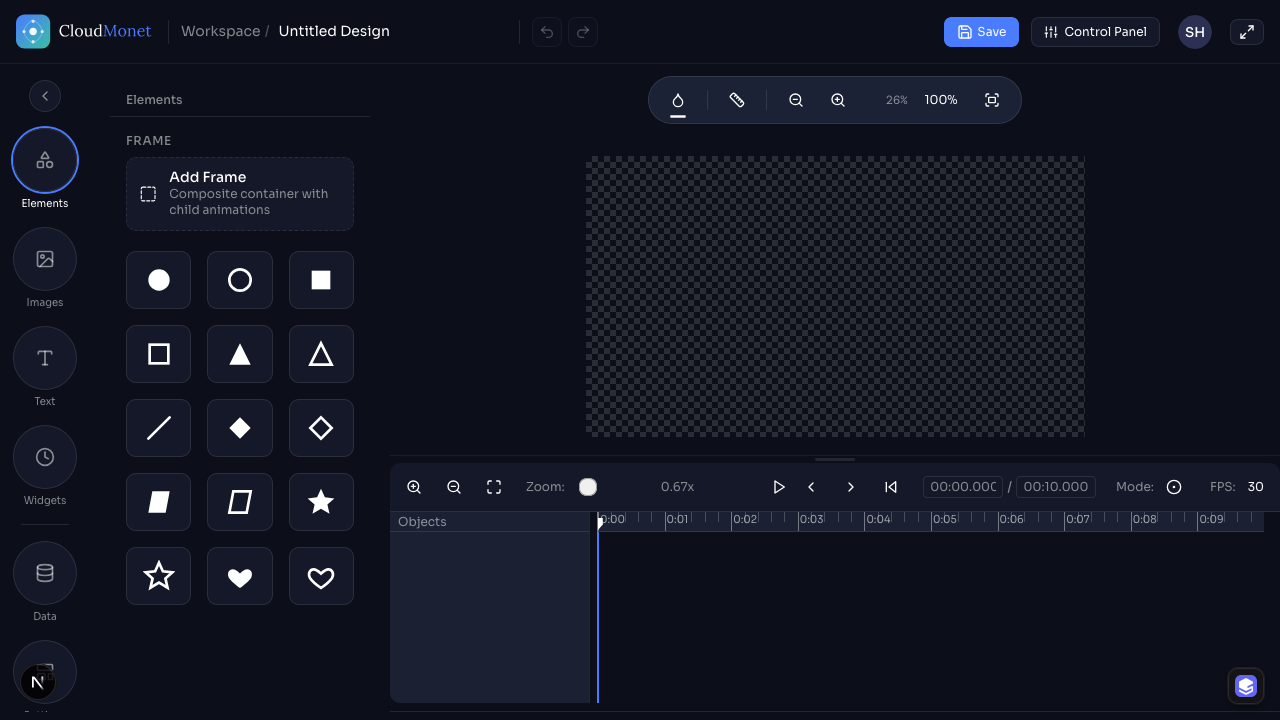The image size is (1280, 720).
Task: Add a filled heart shape
Action: (240, 576)
